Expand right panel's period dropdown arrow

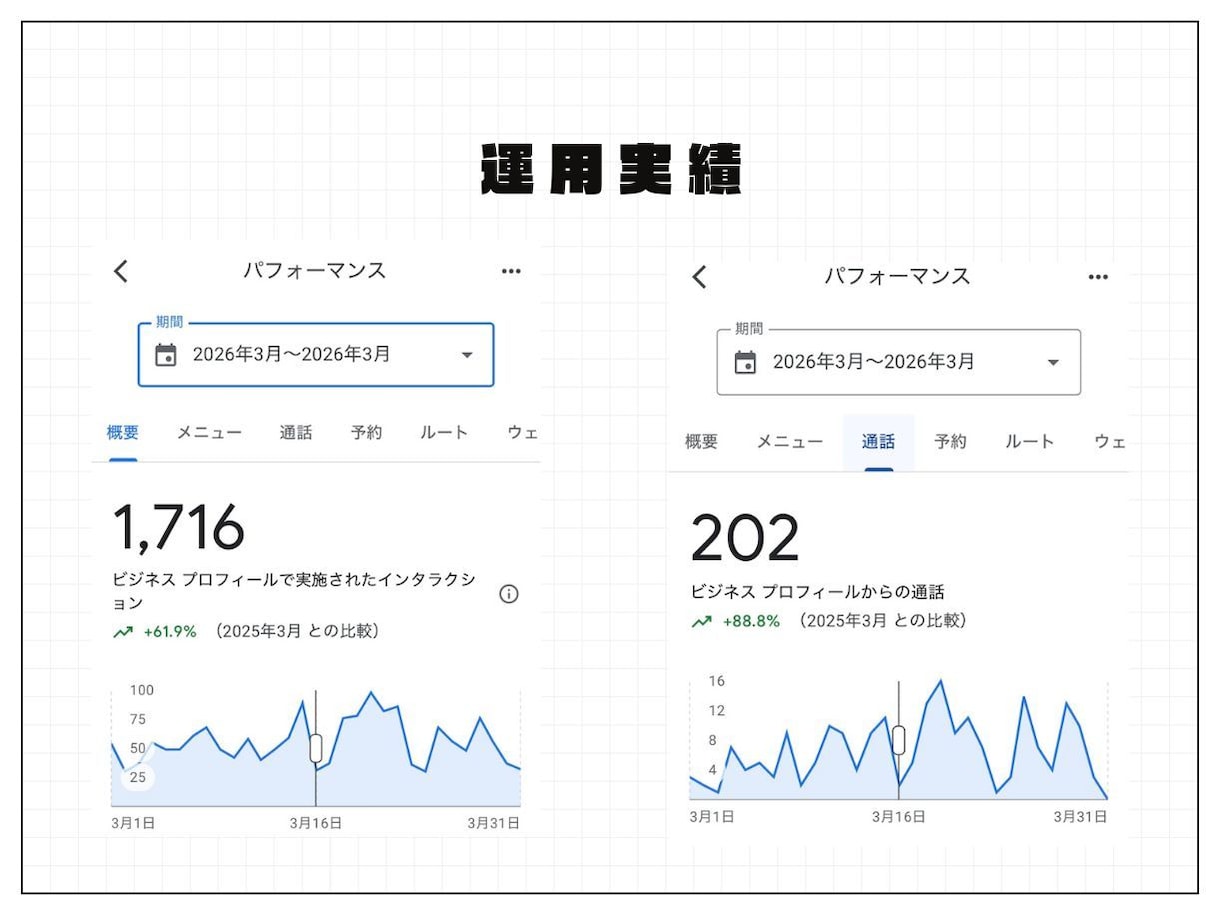[x=1052, y=362]
